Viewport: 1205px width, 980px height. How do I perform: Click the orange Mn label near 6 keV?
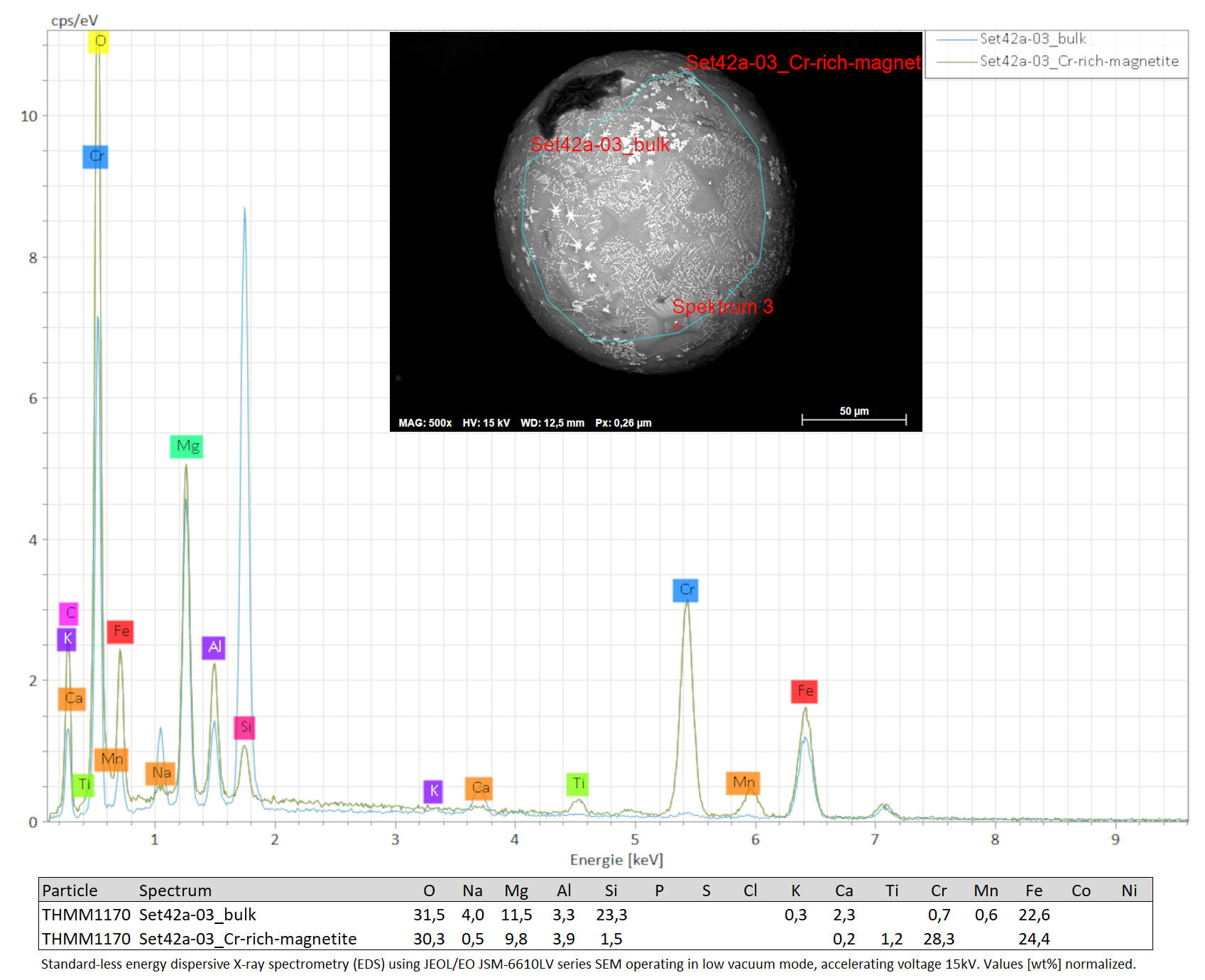coord(743,783)
